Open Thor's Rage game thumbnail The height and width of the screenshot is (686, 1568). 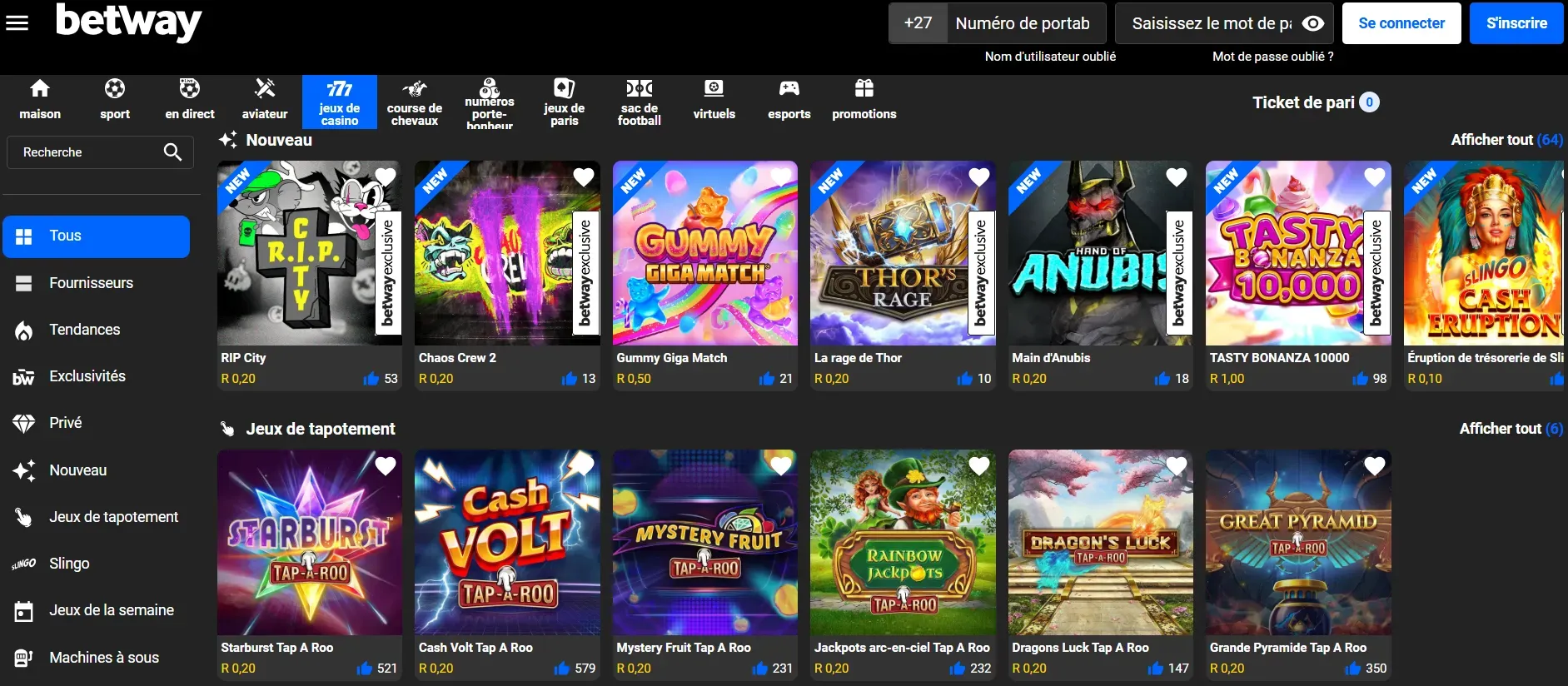click(903, 253)
